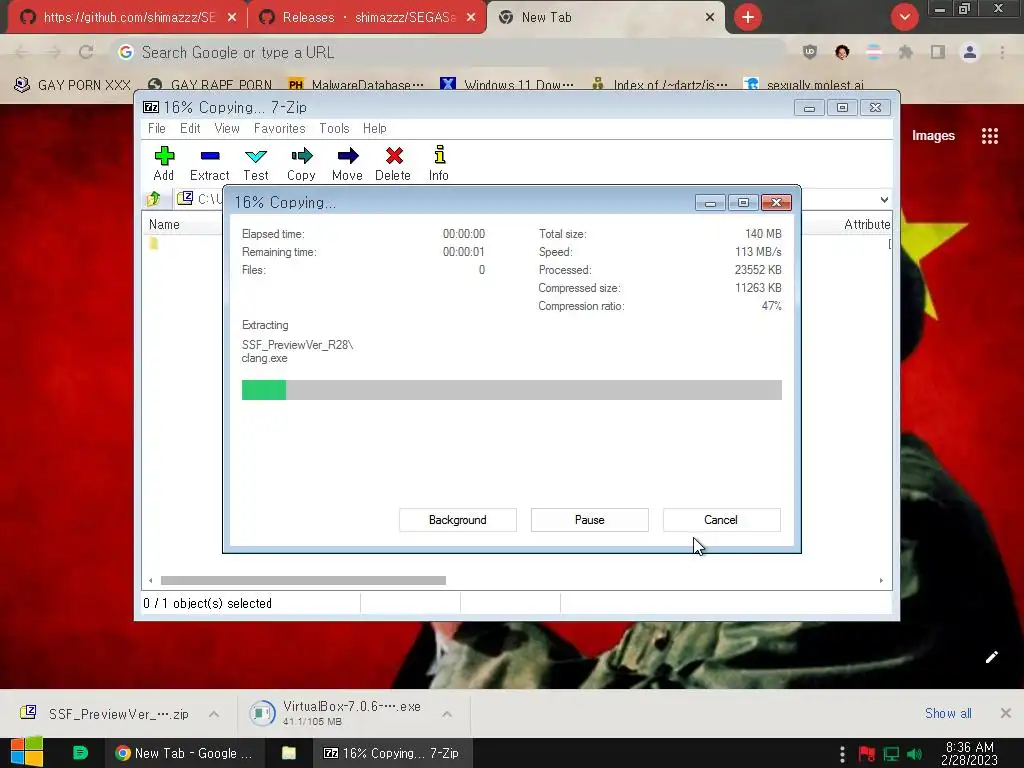
Task: Open the View menu in 7-Zip
Action: (227, 129)
